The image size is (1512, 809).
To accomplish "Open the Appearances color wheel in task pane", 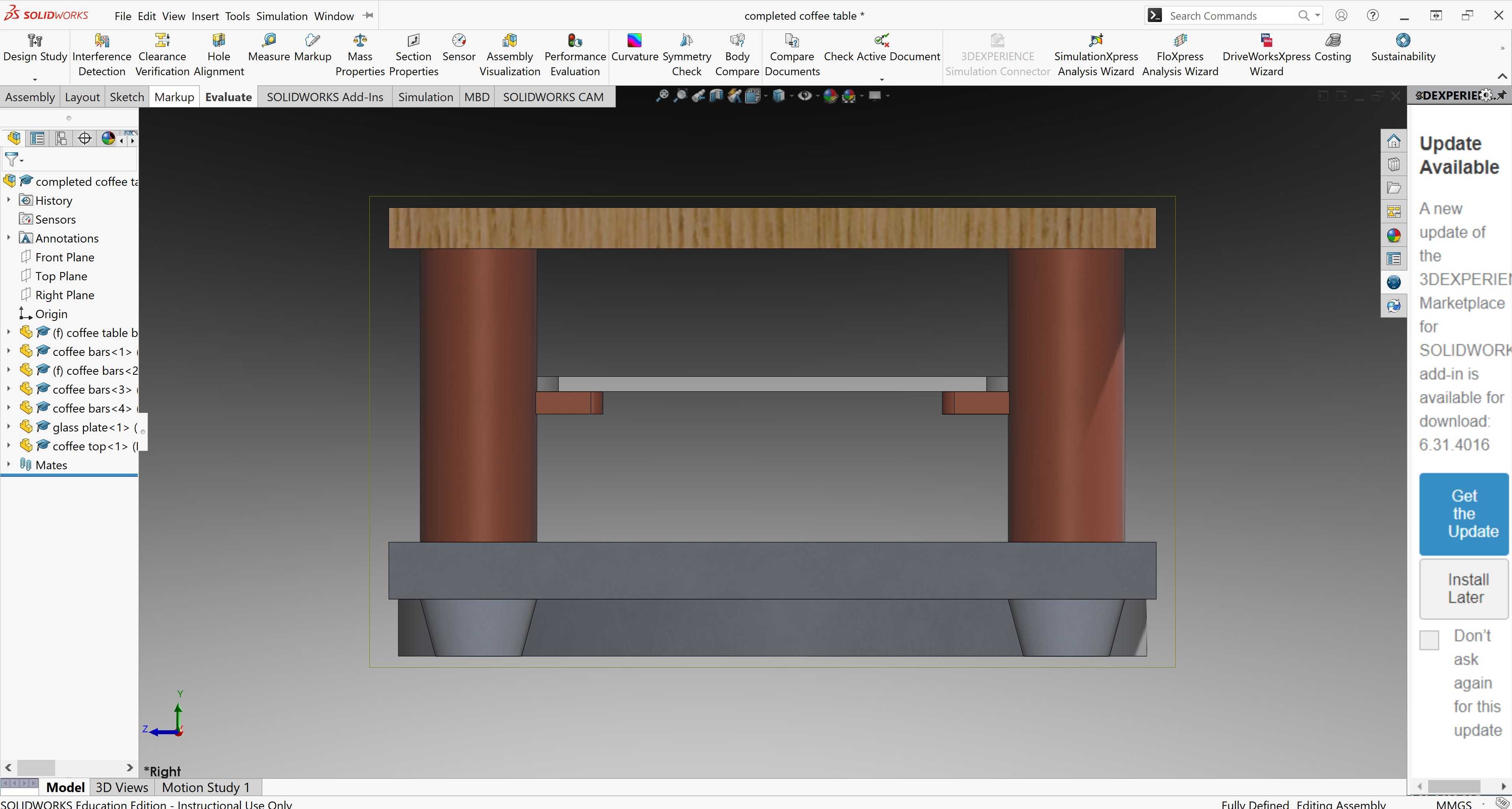I will pyautogui.click(x=1393, y=235).
